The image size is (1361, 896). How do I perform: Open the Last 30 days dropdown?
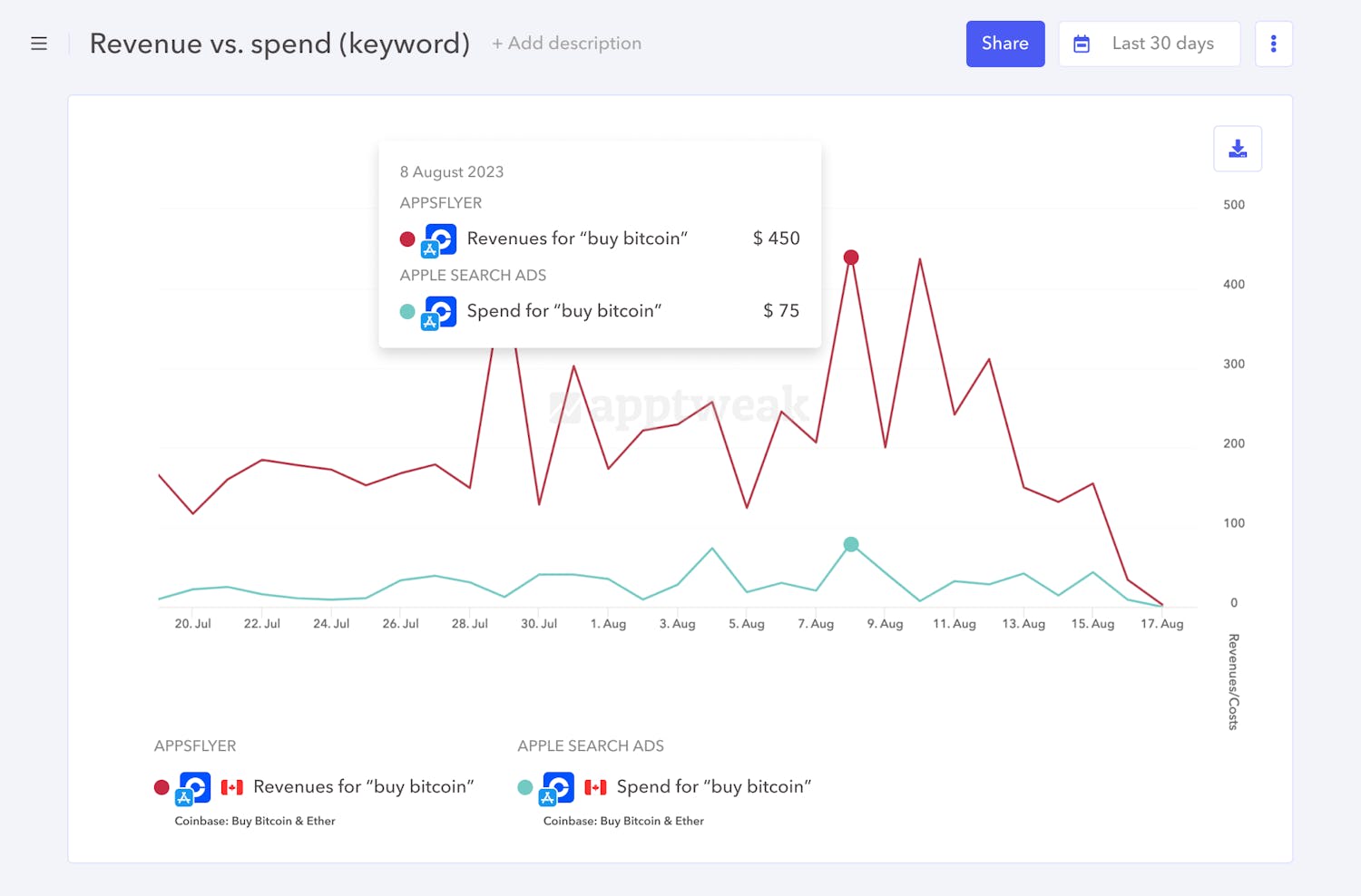tap(1163, 43)
